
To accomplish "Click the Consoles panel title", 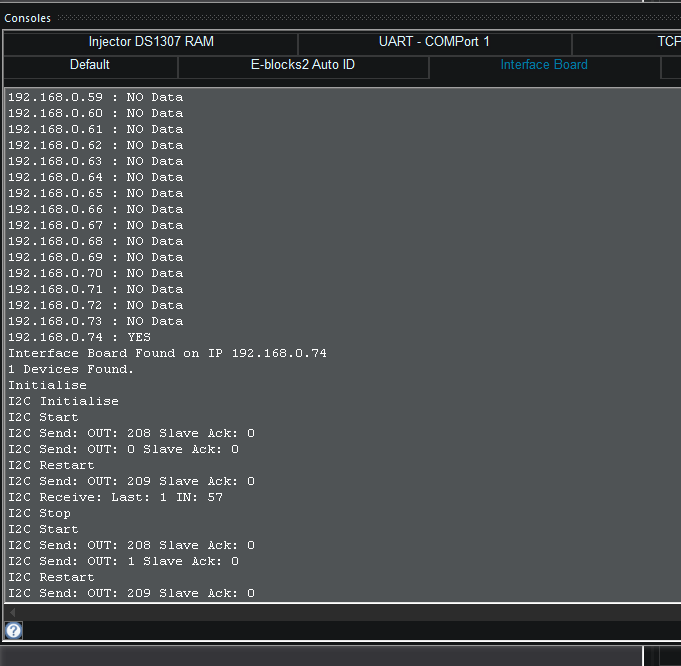I will pos(27,18).
